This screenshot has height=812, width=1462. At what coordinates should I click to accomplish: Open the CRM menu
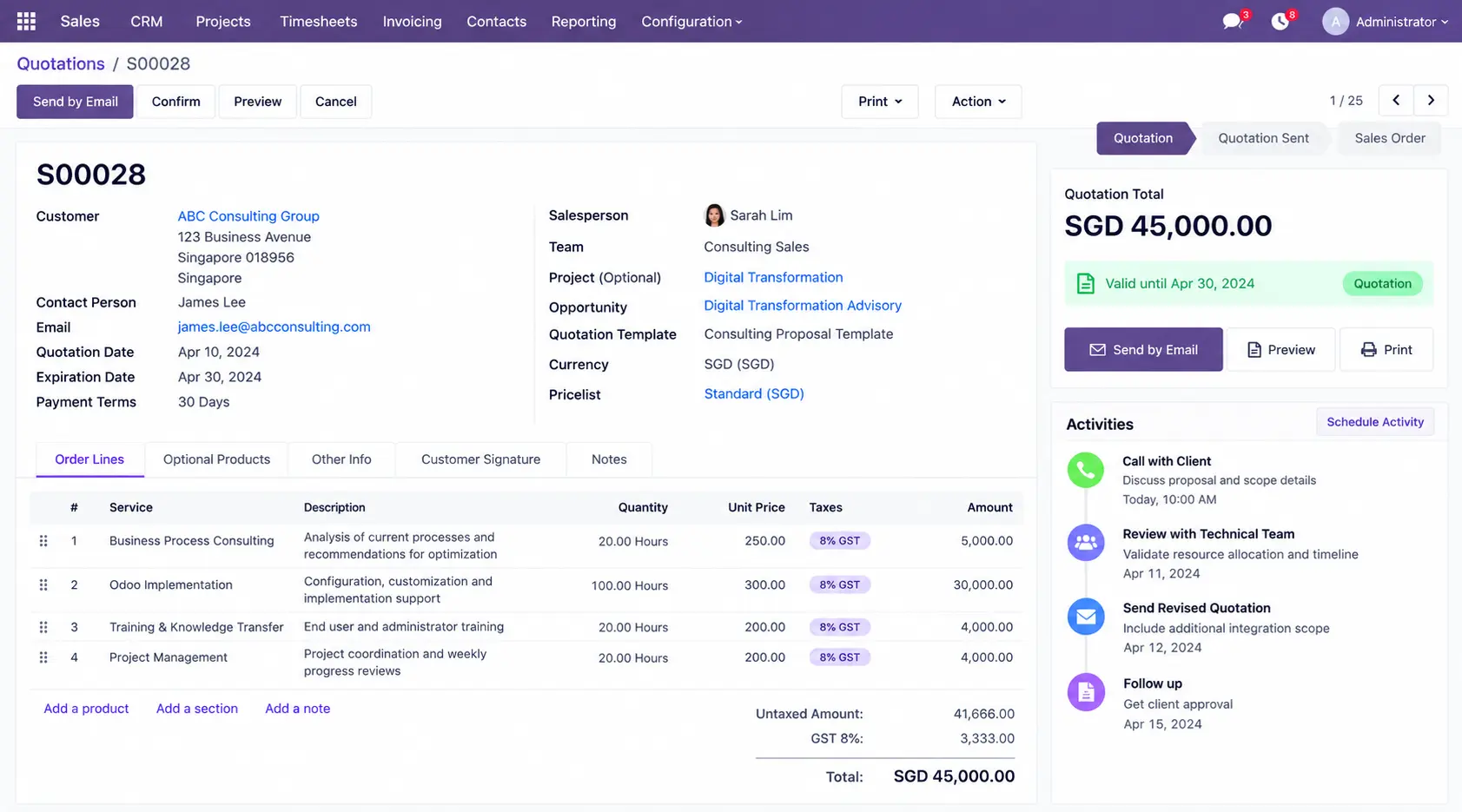[x=146, y=22]
